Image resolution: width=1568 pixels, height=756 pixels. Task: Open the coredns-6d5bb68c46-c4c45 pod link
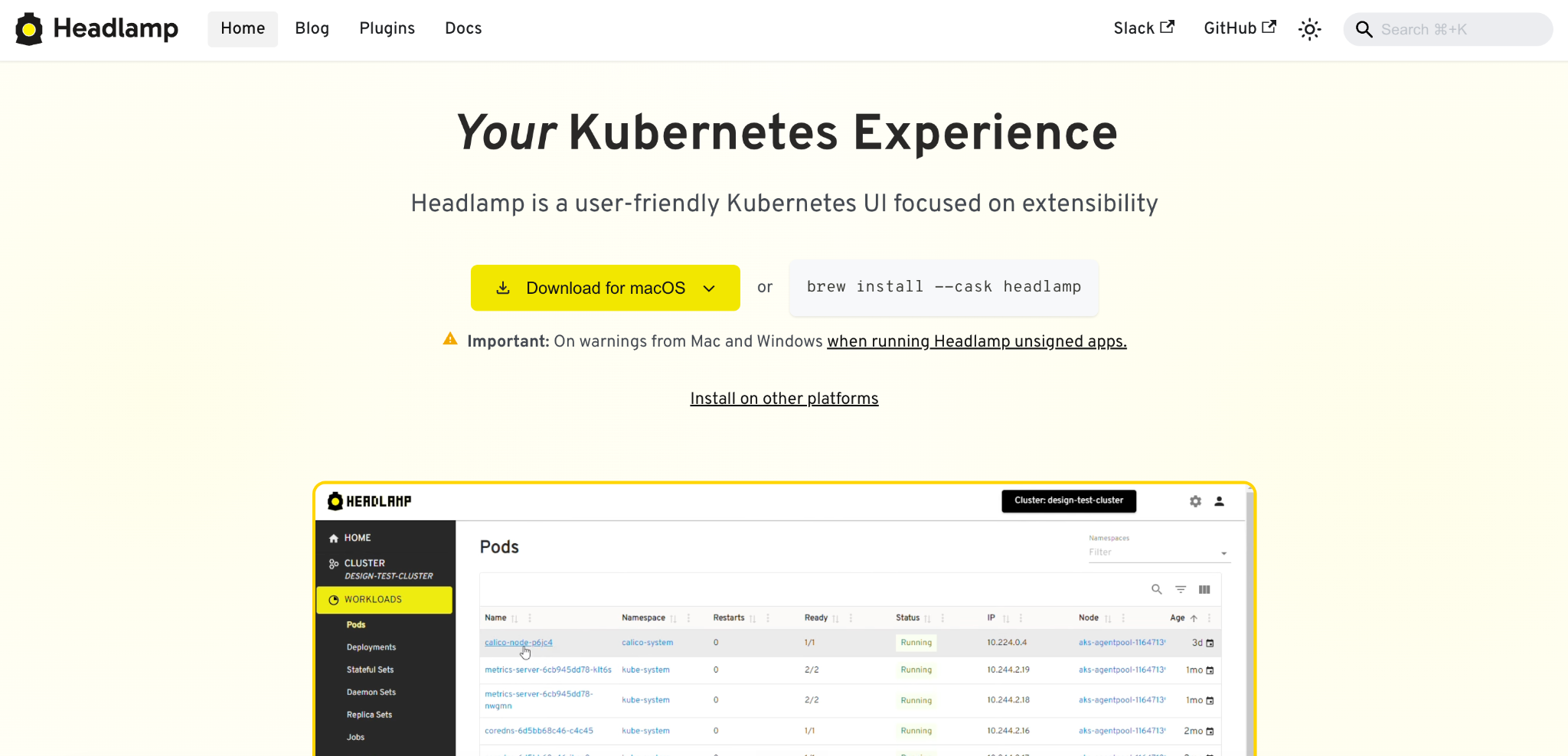click(539, 731)
